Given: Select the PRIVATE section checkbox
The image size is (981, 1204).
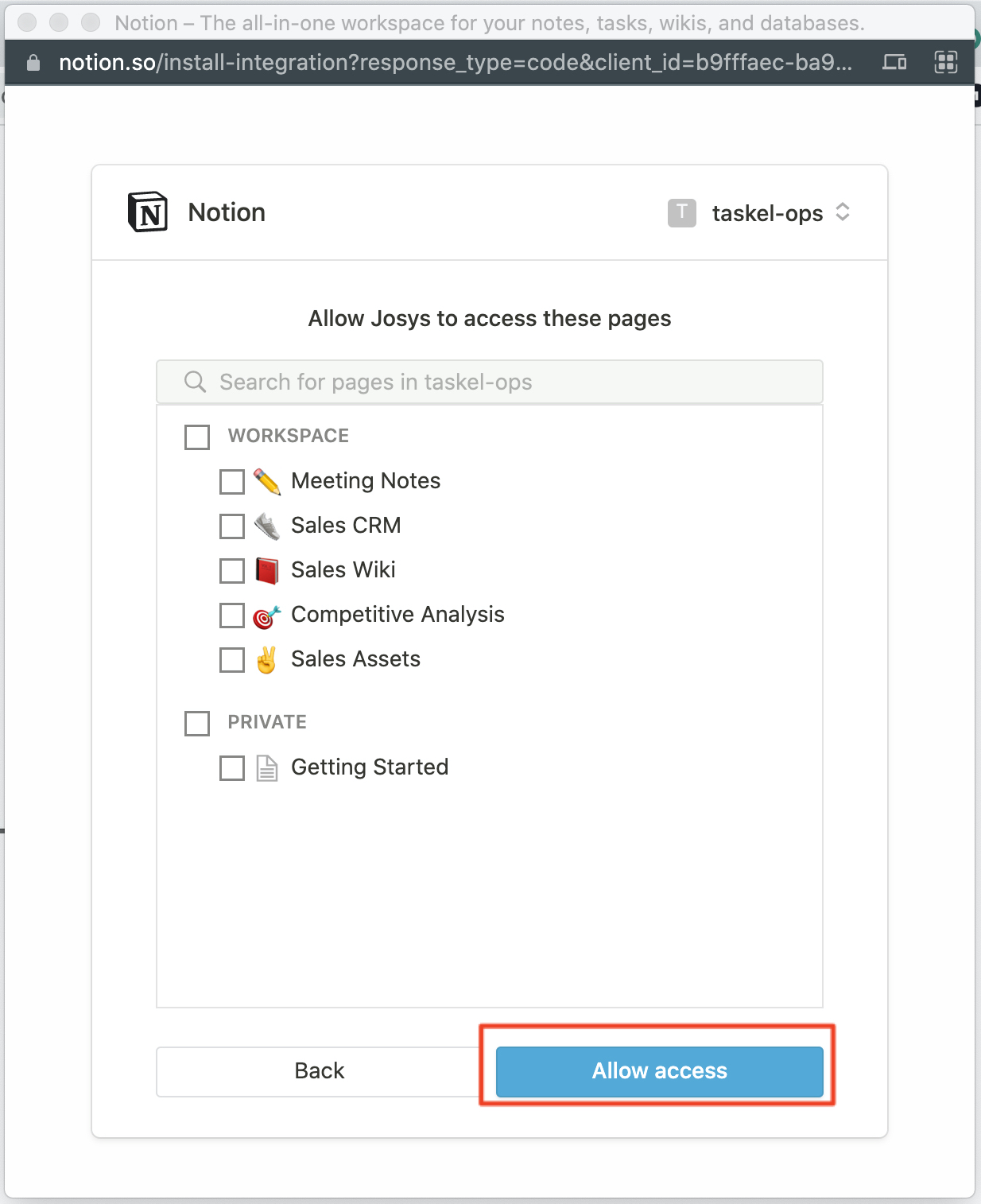Looking at the screenshot, I should (197, 723).
